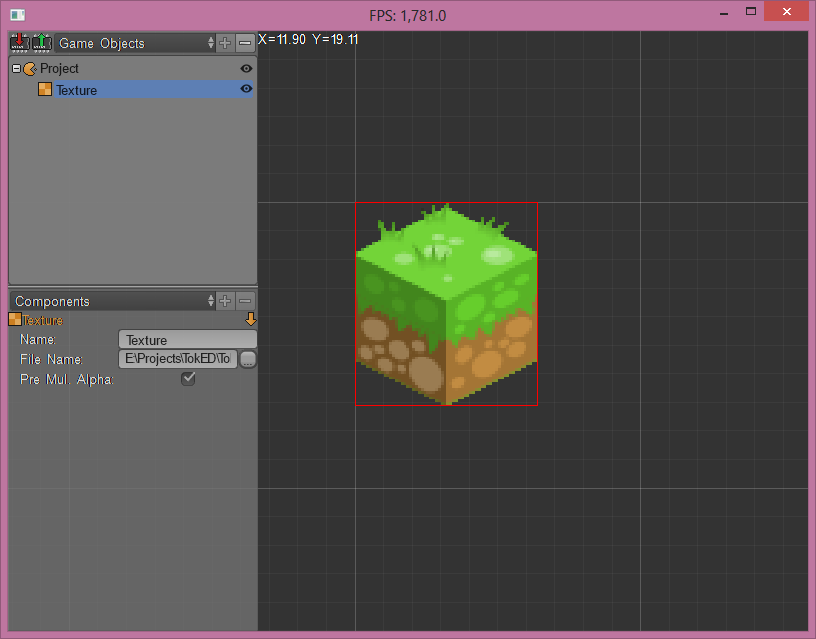Click the Texture item's orange checker icon
Viewport: 816px width, 639px height.
point(45,89)
